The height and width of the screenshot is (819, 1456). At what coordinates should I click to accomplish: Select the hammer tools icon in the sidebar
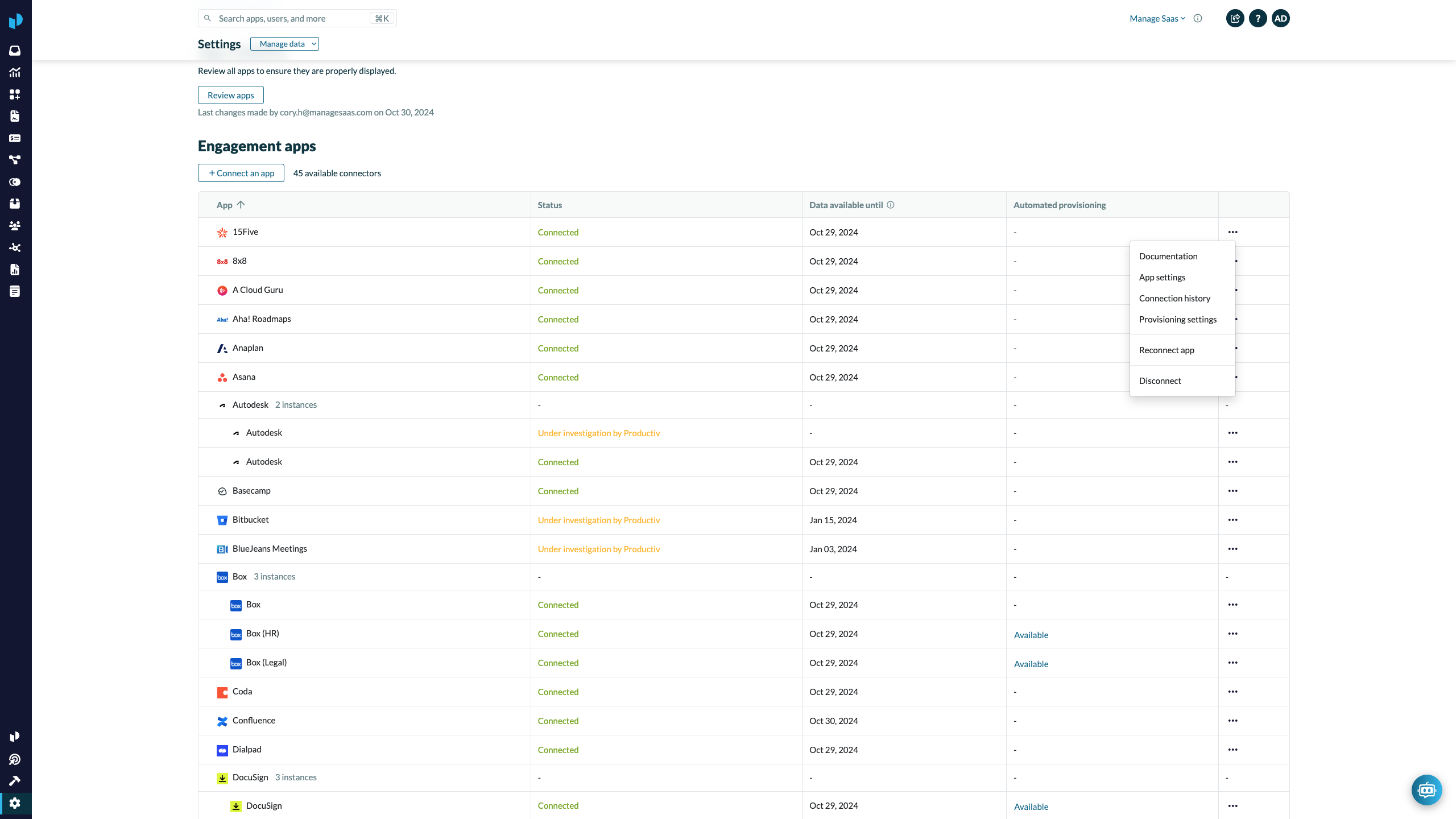(15, 780)
